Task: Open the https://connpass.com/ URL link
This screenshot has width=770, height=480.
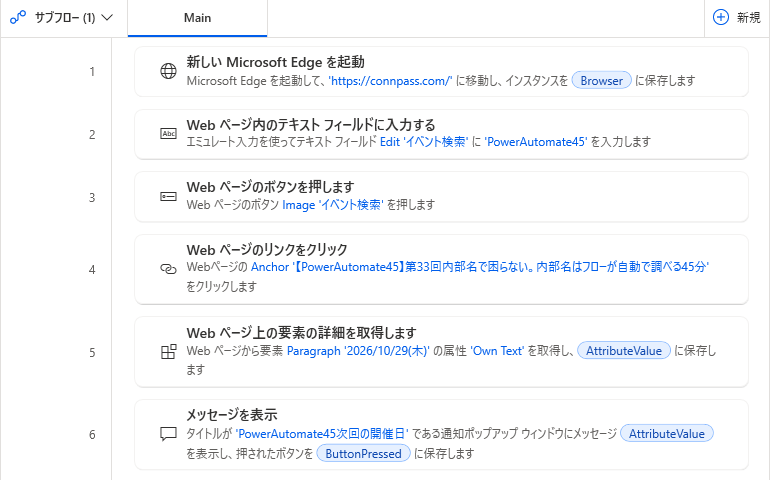Action: point(390,81)
